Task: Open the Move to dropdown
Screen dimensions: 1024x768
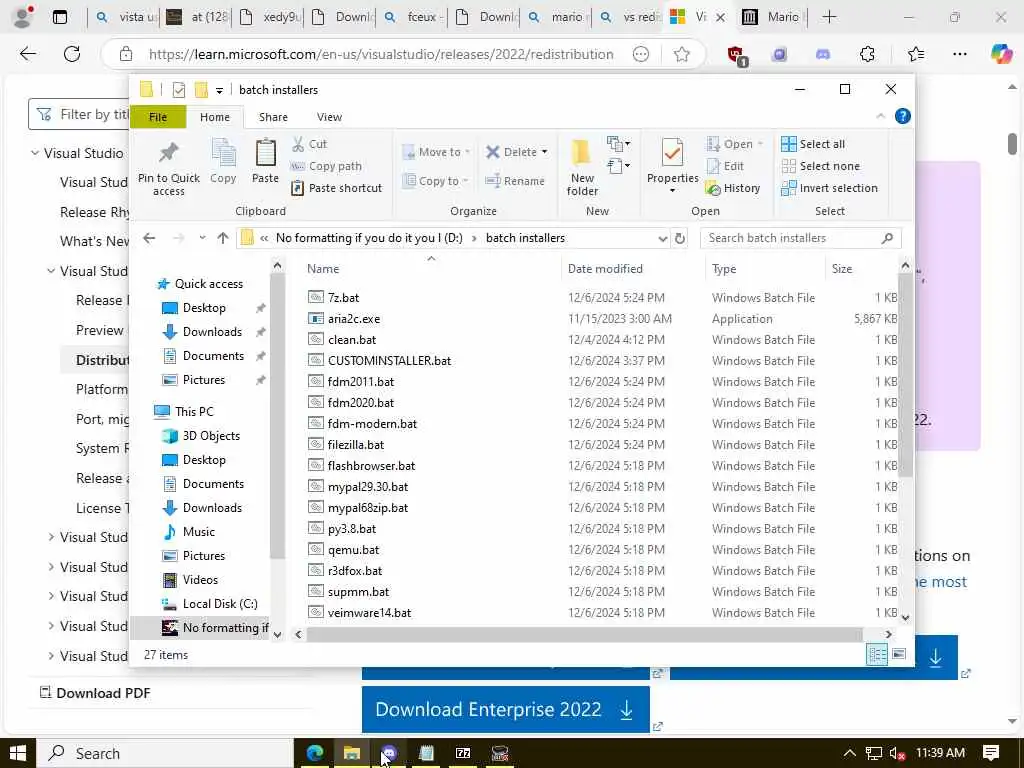Action: tap(436, 152)
